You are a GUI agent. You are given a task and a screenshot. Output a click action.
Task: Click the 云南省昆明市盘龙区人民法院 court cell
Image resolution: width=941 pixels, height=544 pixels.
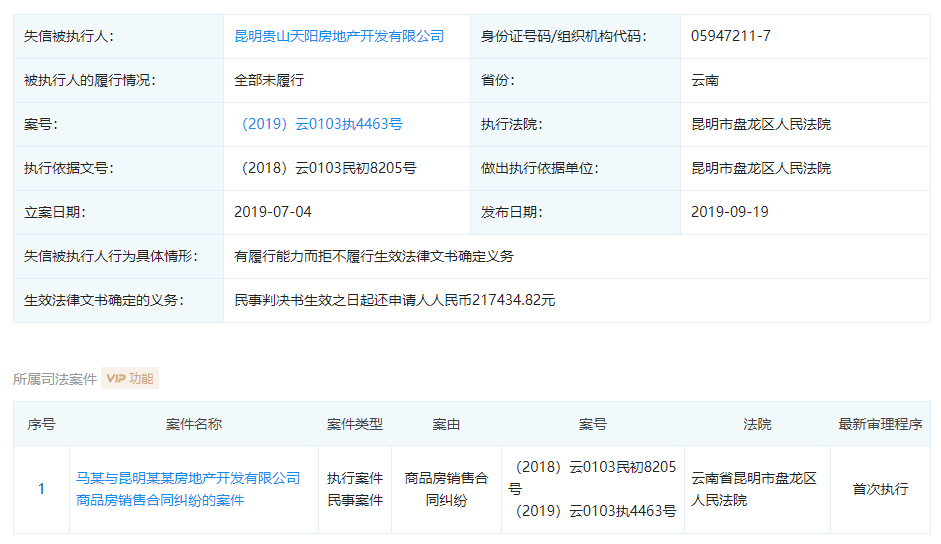click(x=755, y=489)
